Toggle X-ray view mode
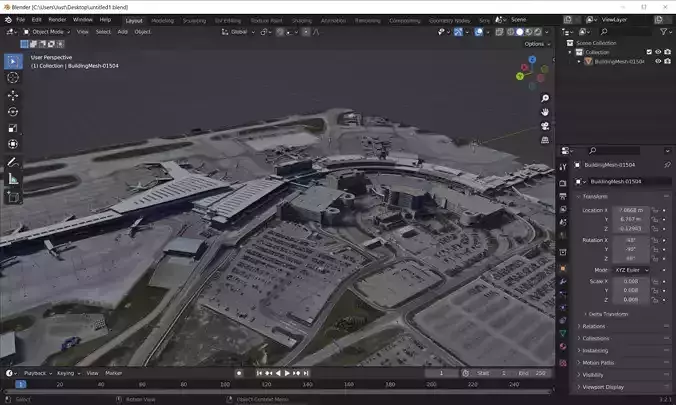676x405 pixels. [499, 32]
